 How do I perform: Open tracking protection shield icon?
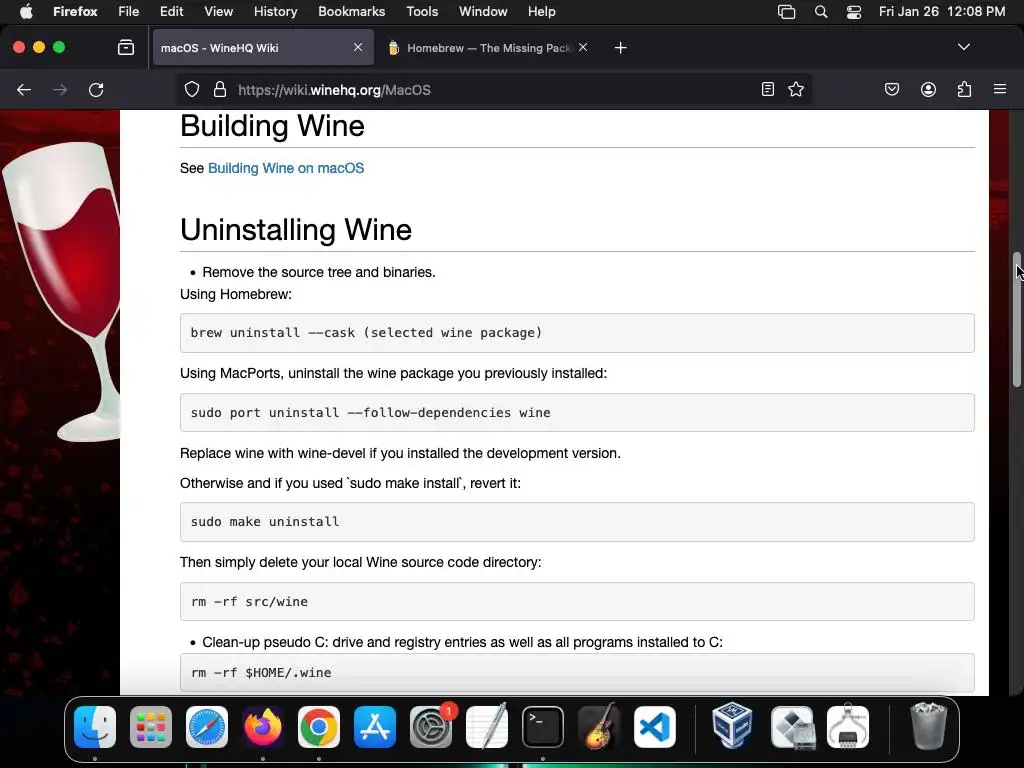click(191, 89)
